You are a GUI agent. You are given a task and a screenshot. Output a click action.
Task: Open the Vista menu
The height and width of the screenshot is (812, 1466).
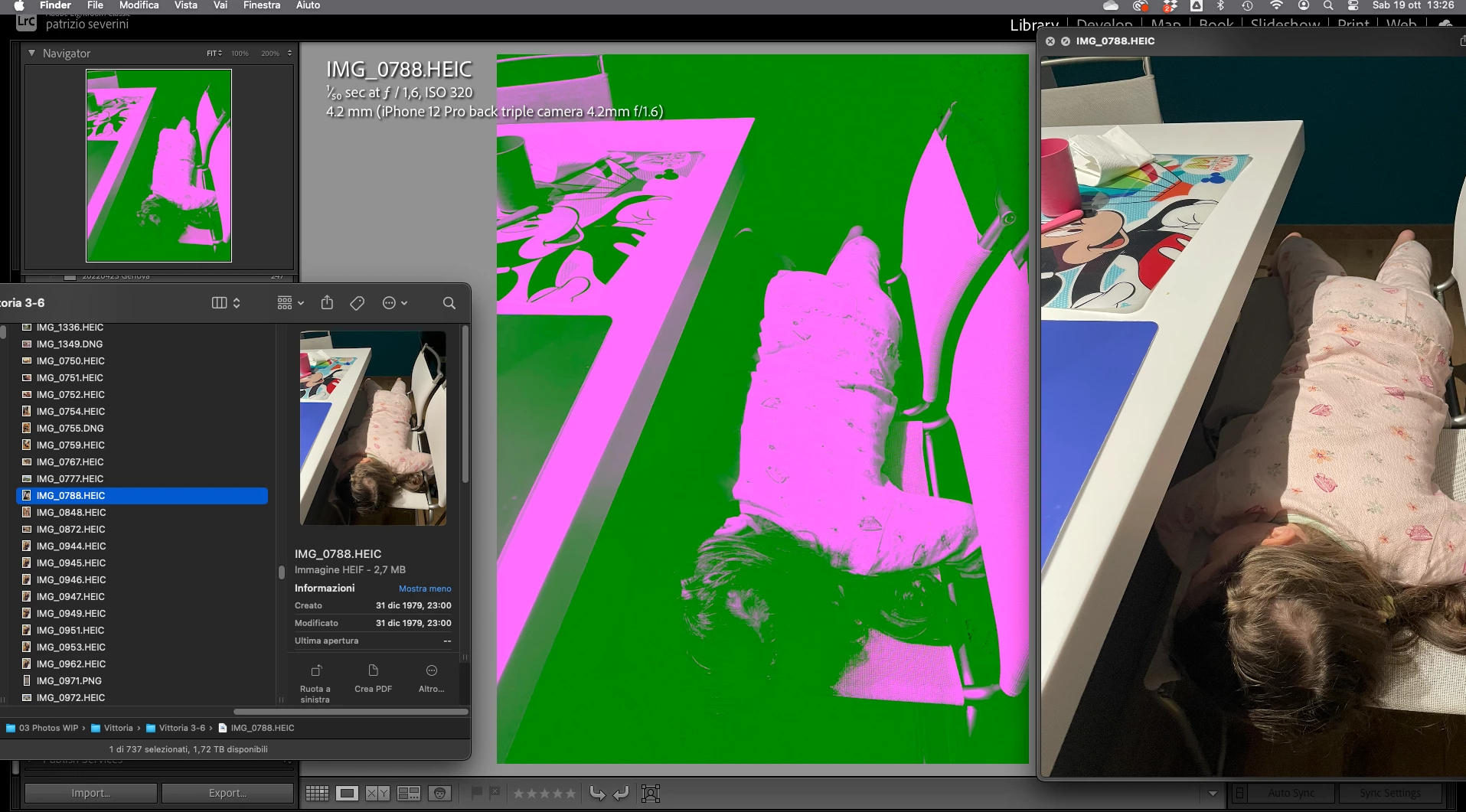(x=186, y=5)
